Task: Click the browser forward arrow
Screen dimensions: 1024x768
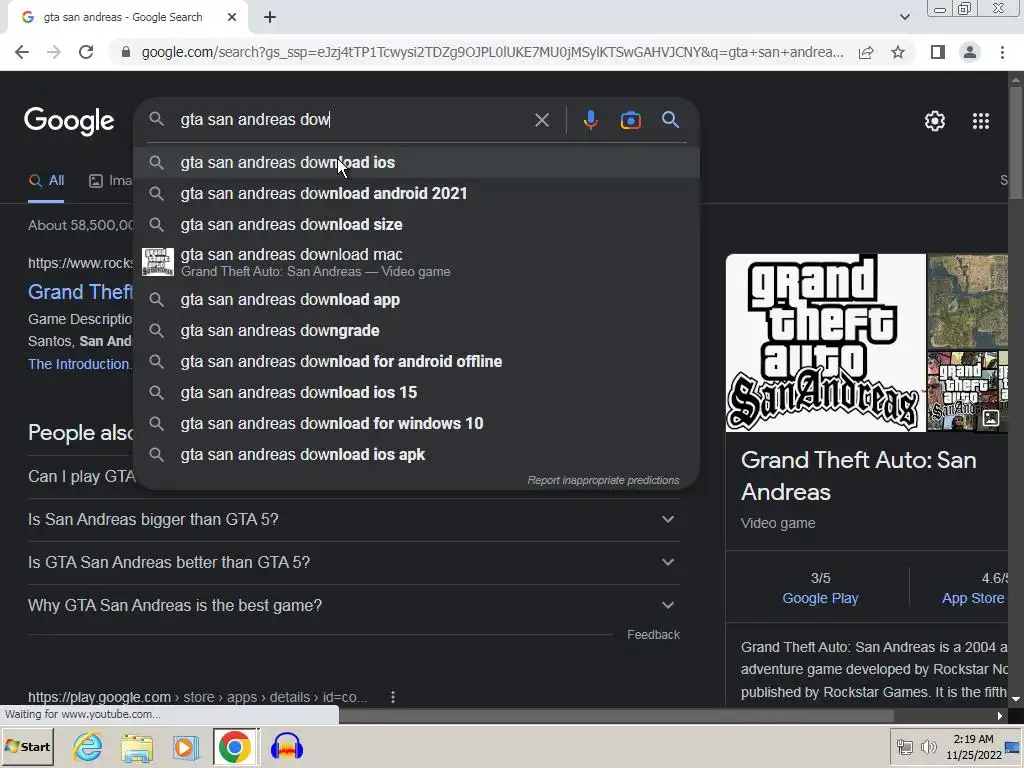Action: click(54, 52)
